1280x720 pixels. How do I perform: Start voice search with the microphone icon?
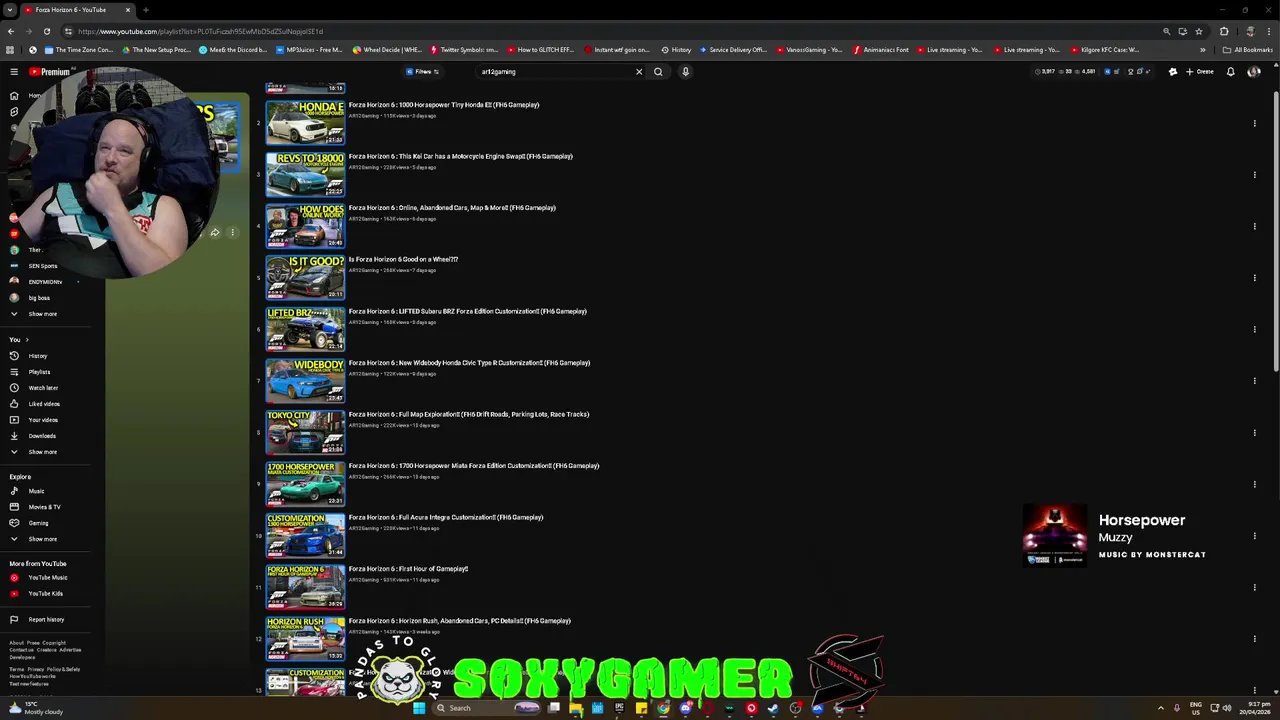tap(685, 72)
